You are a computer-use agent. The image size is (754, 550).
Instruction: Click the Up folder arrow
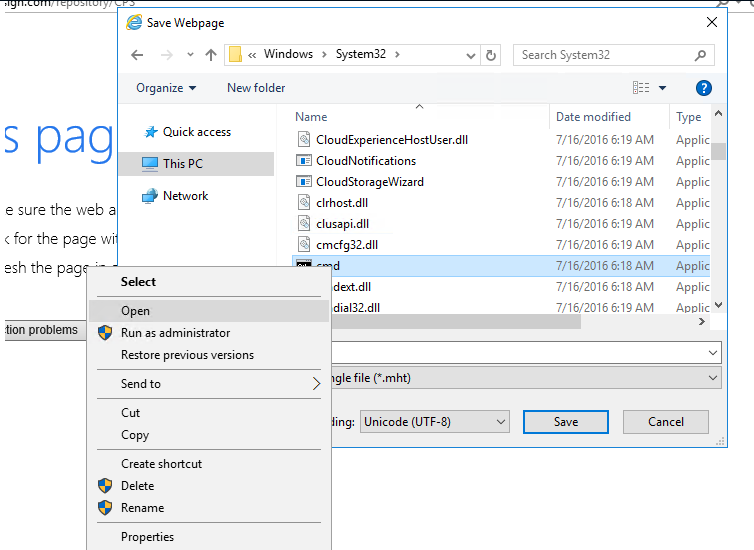coord(210,55)
